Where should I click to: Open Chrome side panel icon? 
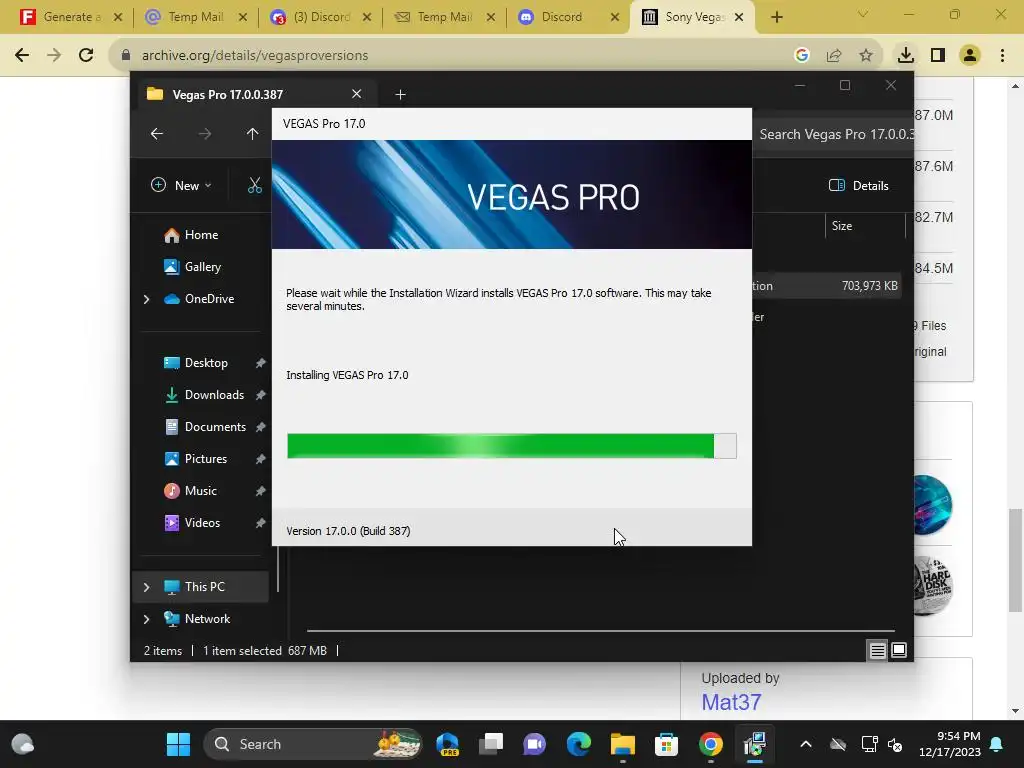click(x=938, y=56)
